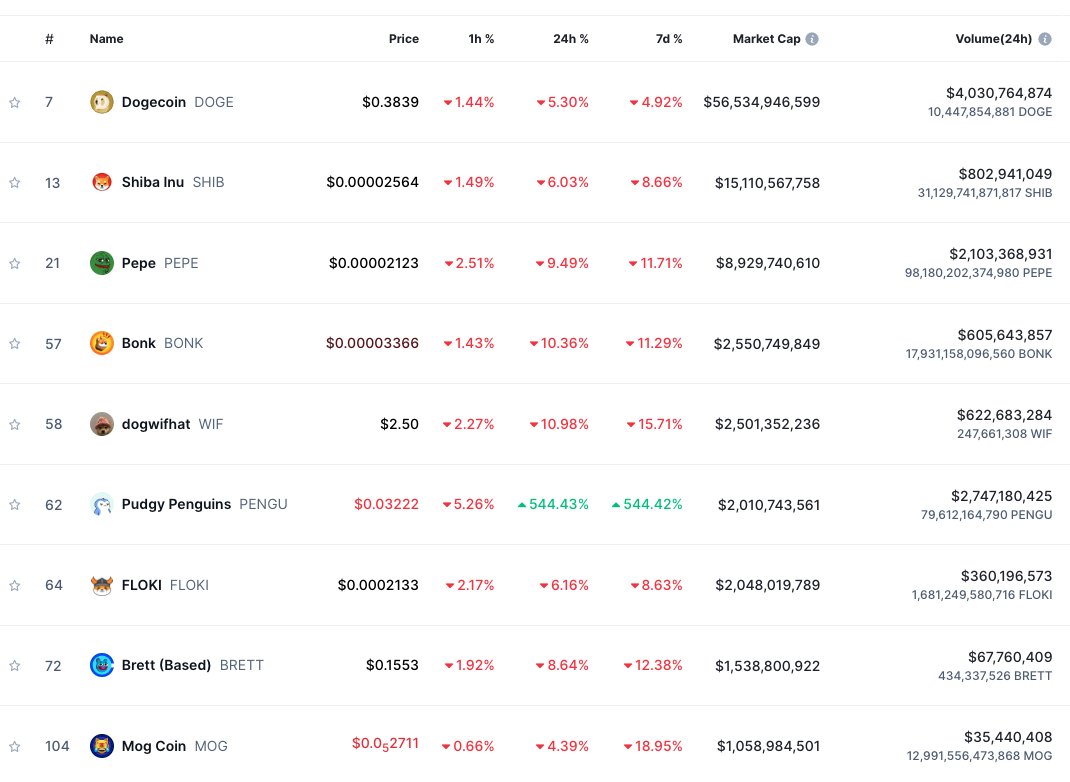This screenshot has height=782, width=1070.
Task: Click the dogwifhat coin logo
Action: [x=102, y=424]
